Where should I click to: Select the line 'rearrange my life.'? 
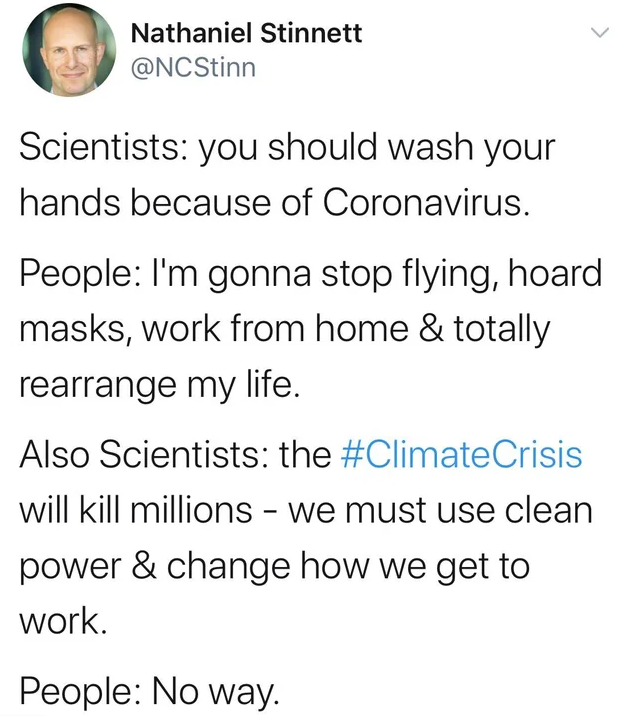tap(160, 386)
